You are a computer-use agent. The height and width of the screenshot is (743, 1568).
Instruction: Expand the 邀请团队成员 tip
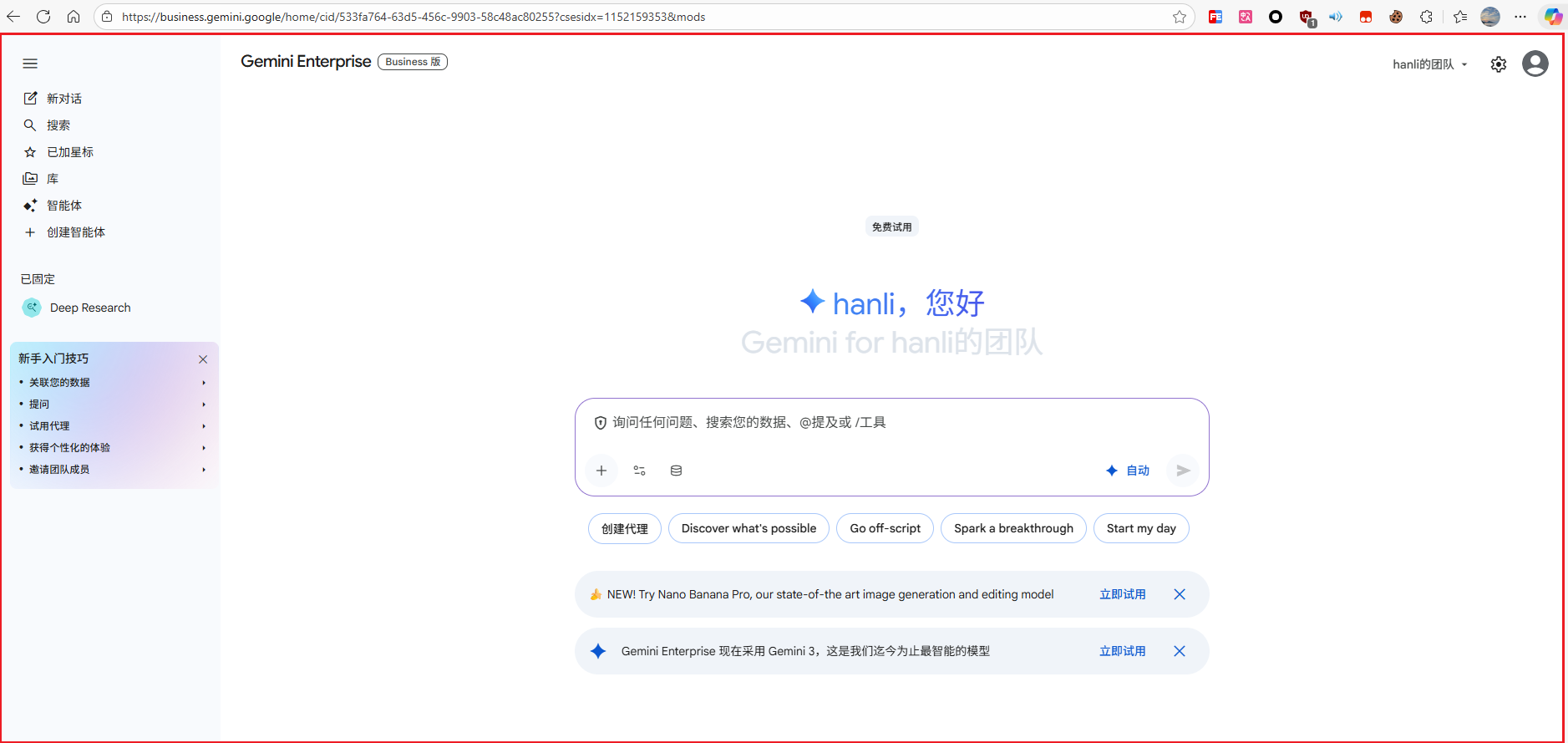point(114,470)
